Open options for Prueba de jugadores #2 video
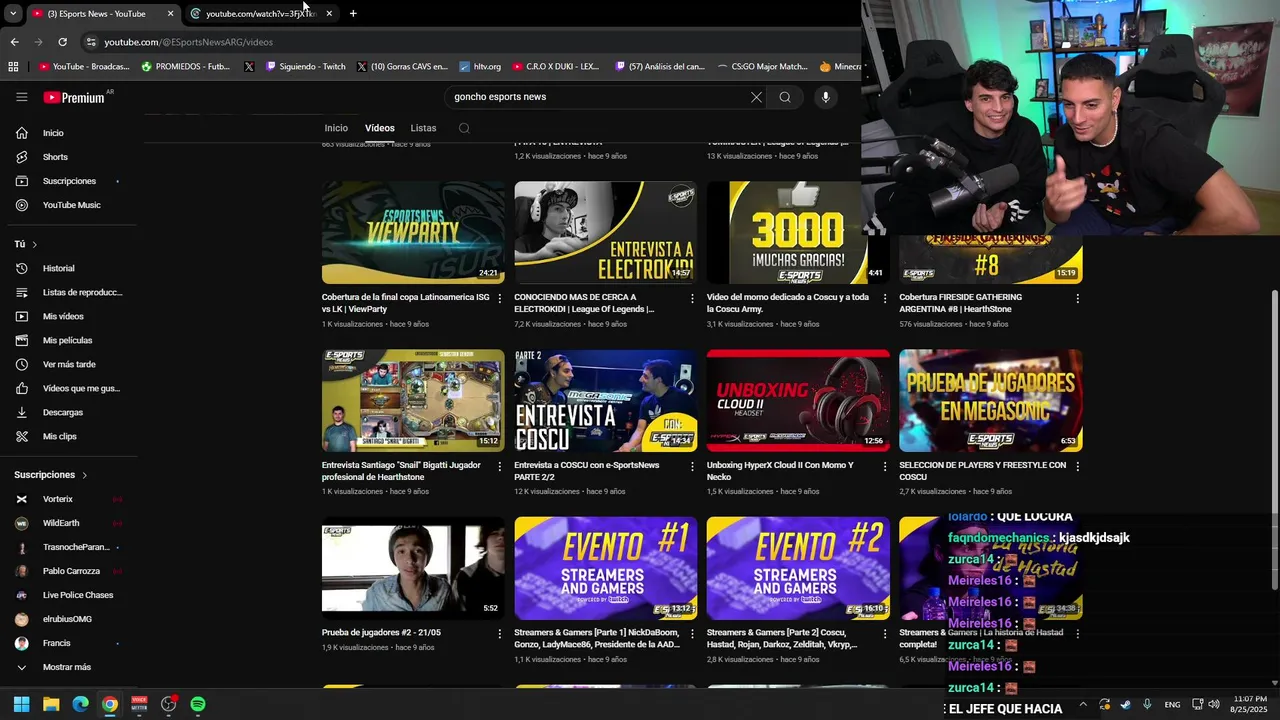 coord(500,633)
